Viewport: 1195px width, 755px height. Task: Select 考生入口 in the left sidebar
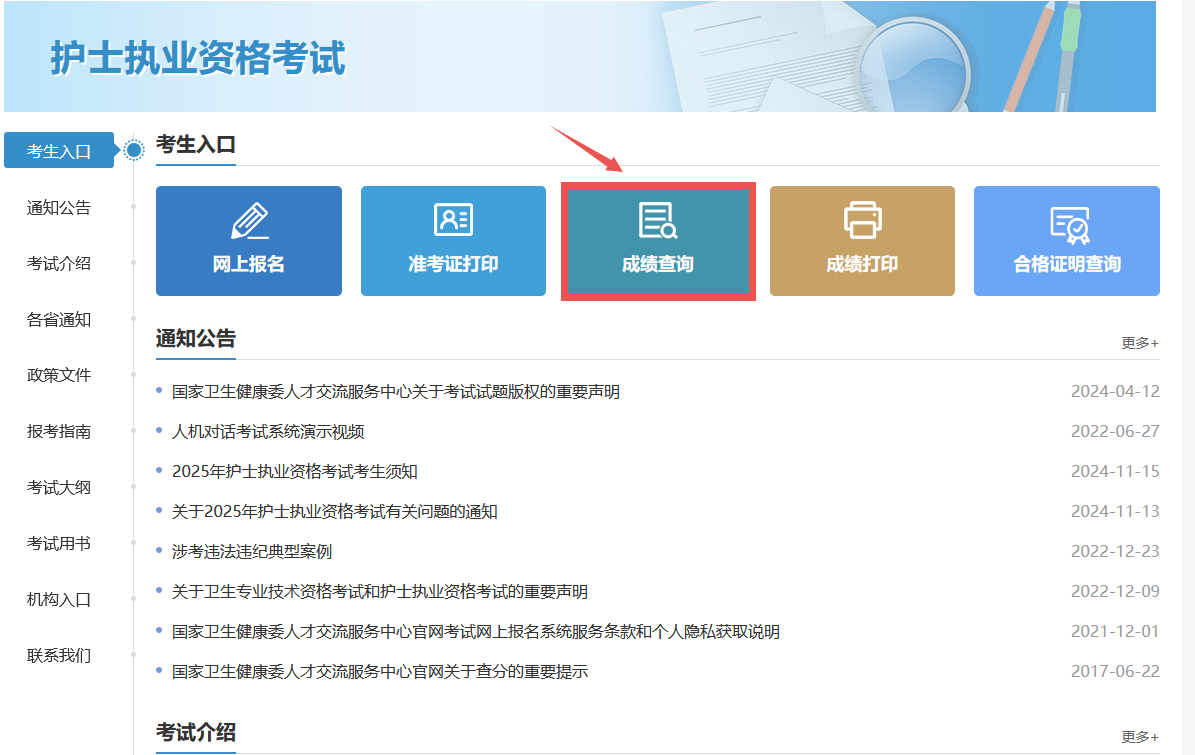(x=59, y=151)
